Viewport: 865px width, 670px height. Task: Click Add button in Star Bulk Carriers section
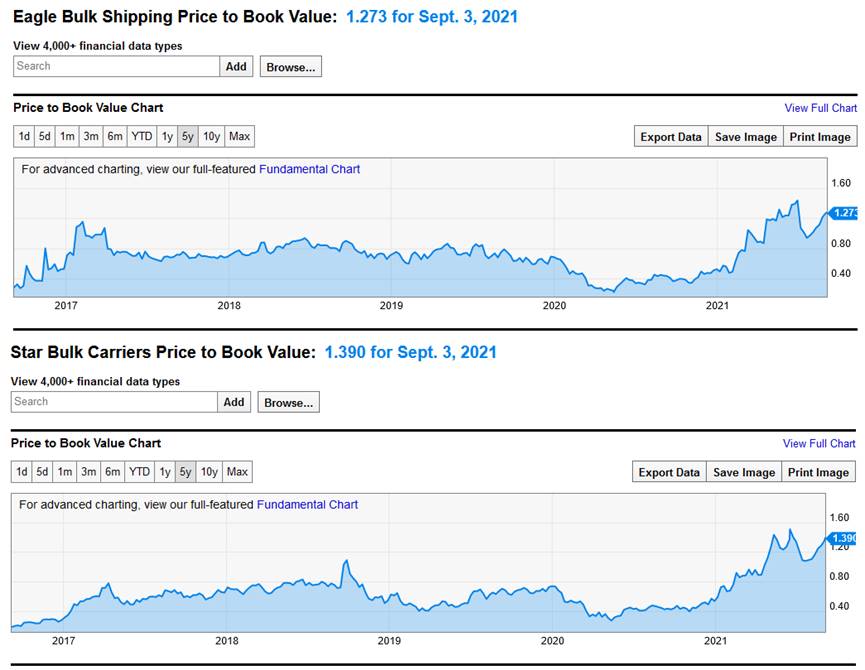pos(234,402)
